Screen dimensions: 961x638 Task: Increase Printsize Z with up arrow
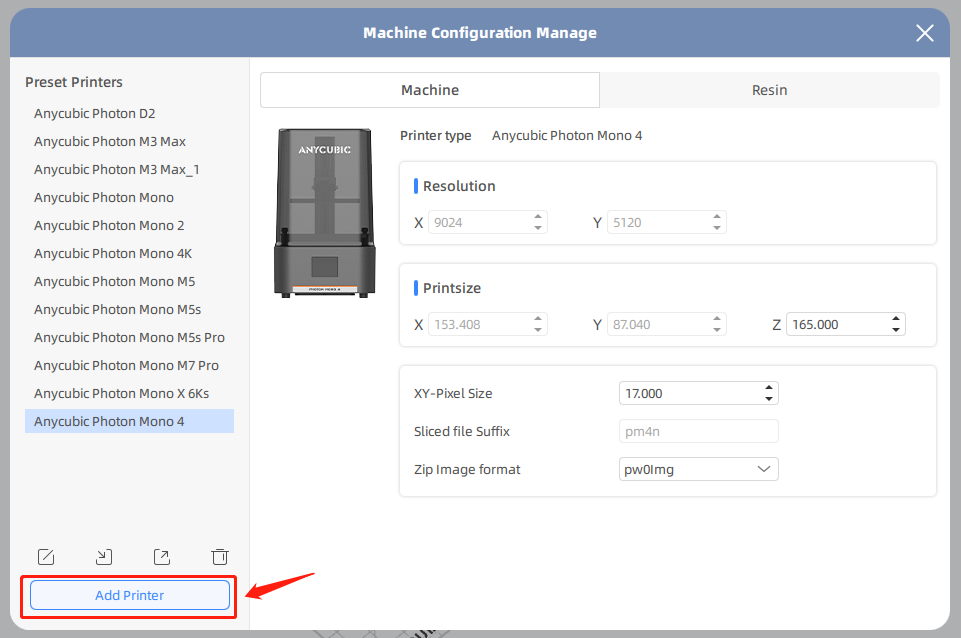point(896,319)
